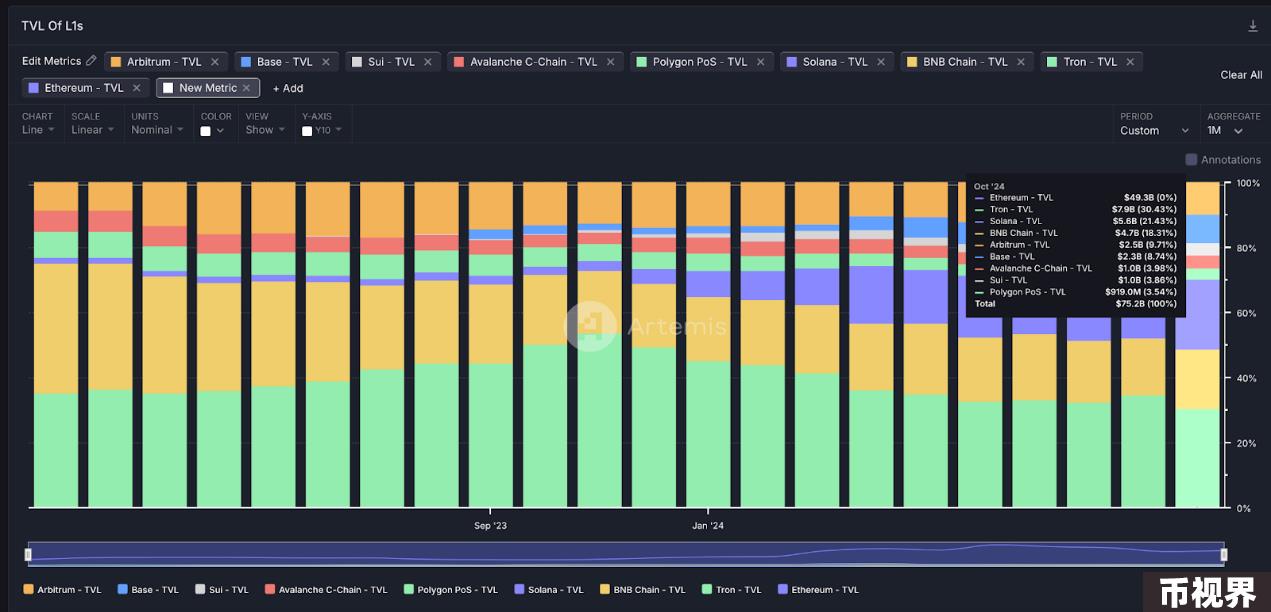Image resolution: width=1271 pixels, height=612 pixels.
Task: Toggle the Annotations checkbox
Action: (x=1191, y=159)
